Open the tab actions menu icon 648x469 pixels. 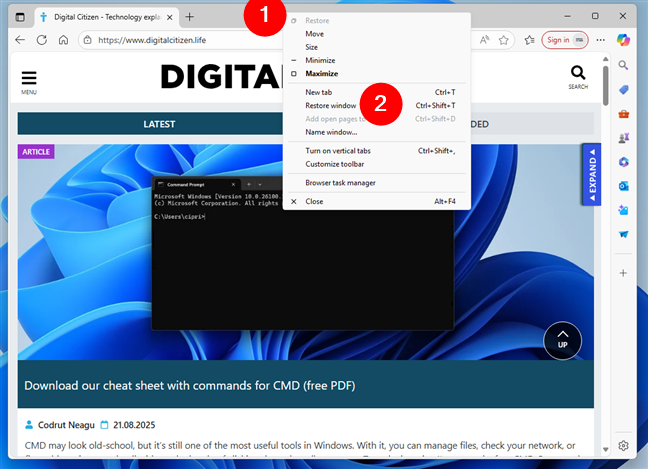[20, 17]
